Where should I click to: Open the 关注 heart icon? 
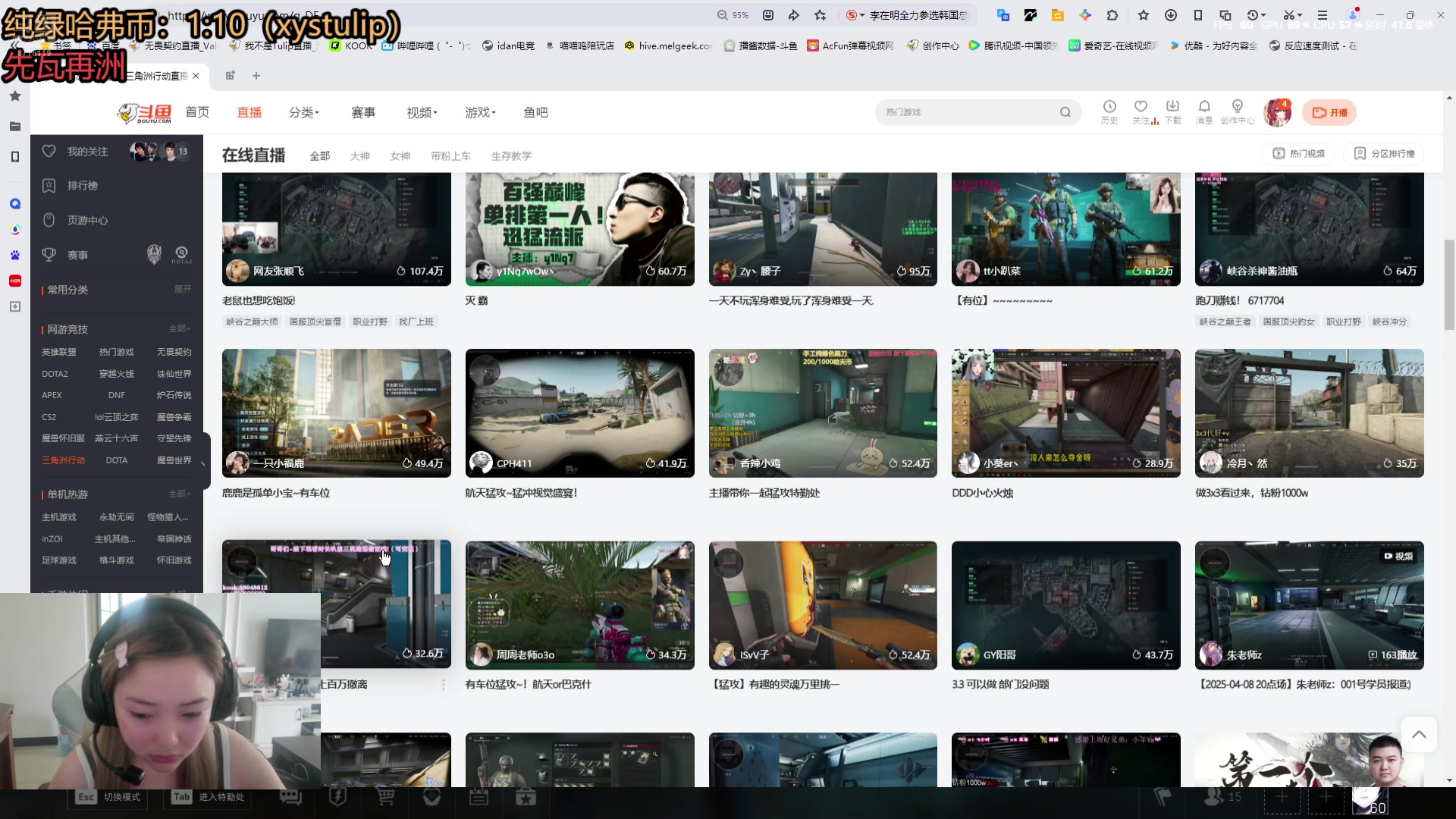tap(1141, 111)
